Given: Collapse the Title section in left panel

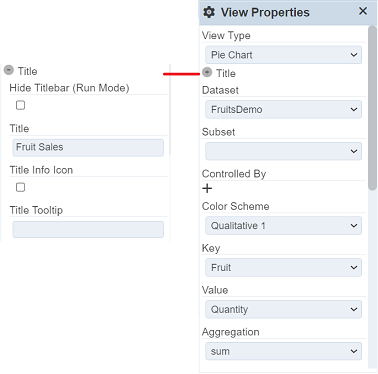Looking at the screenshot, I should click(9, 70).
